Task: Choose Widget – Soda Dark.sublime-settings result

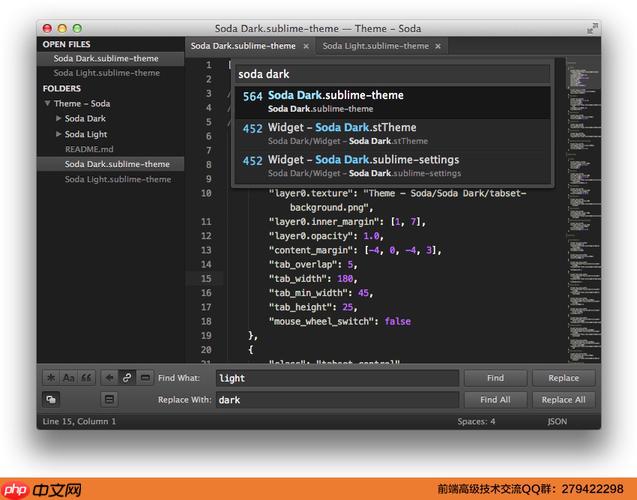Action: click(393, 166)
